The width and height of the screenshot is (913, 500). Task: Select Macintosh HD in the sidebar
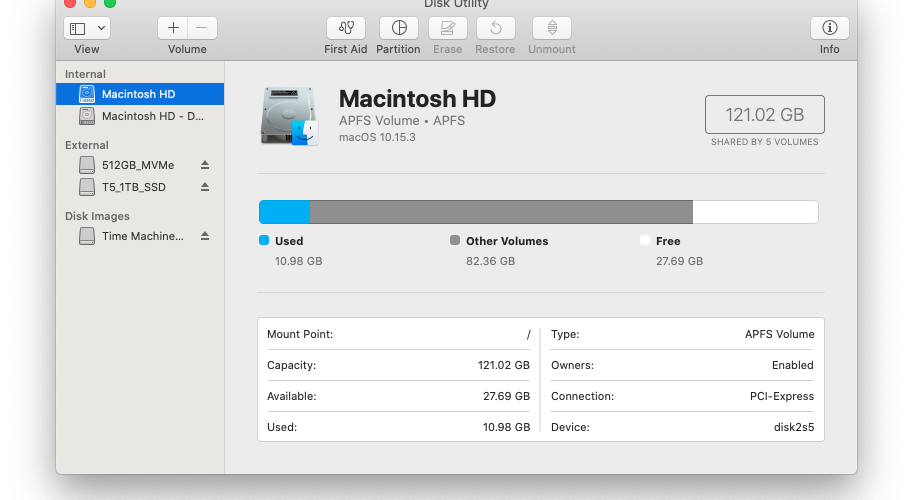pyautogui.click(x=140, y=94)
